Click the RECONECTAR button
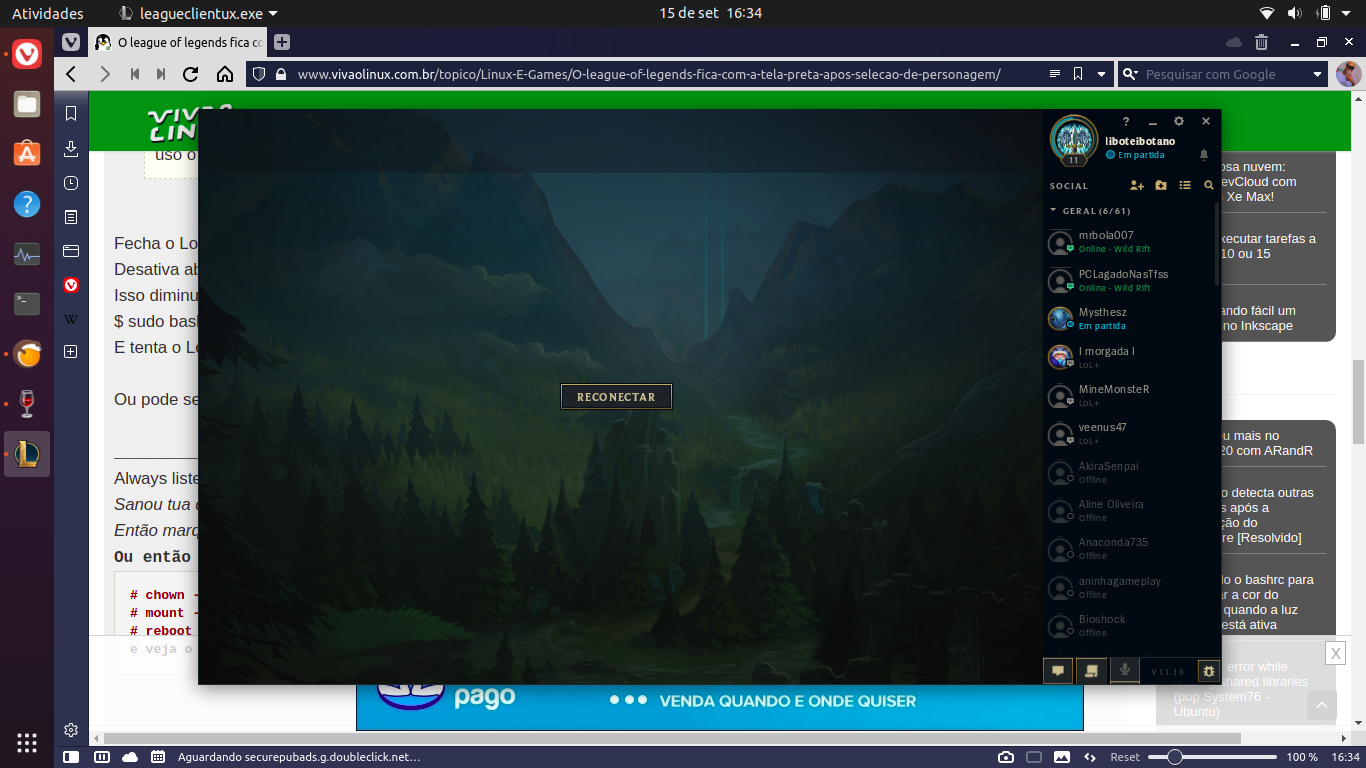Viewport: 1366px width, 768px height. (x=616, y=397)
